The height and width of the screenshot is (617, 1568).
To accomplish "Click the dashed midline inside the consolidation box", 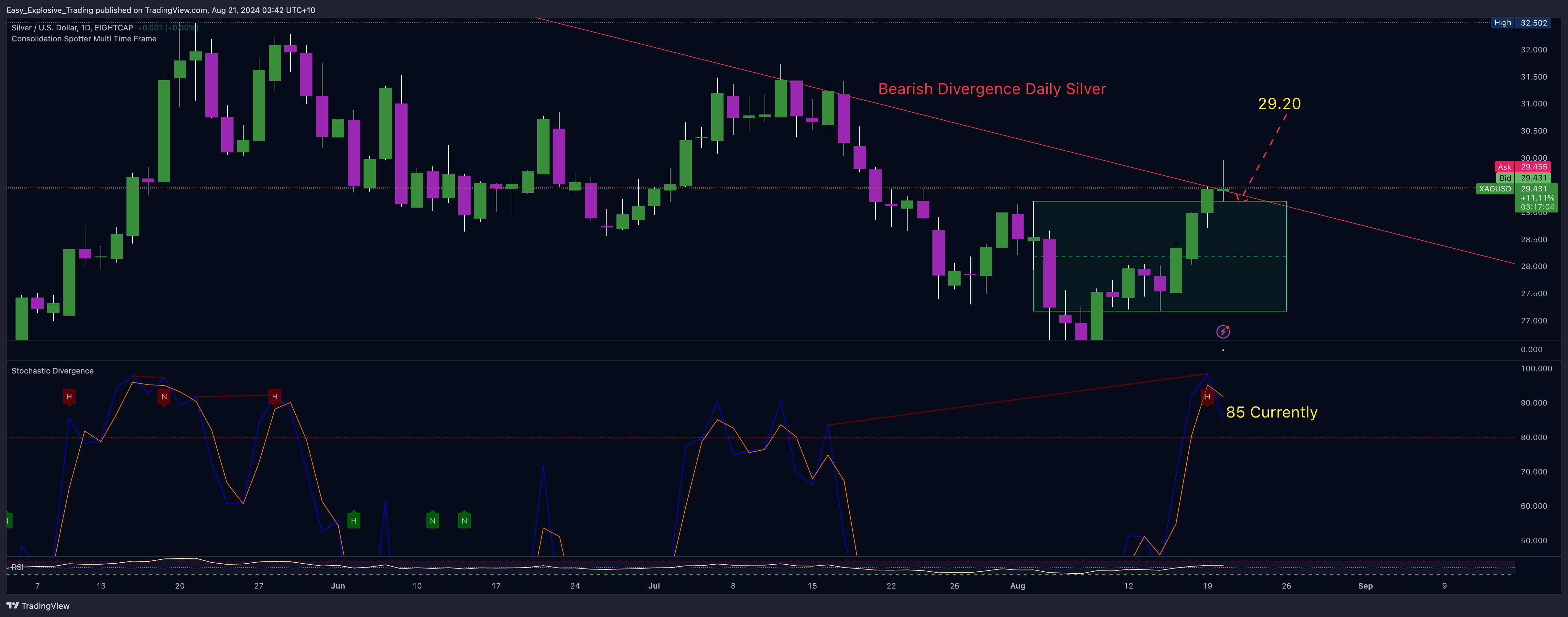I will click(1160, 256).
